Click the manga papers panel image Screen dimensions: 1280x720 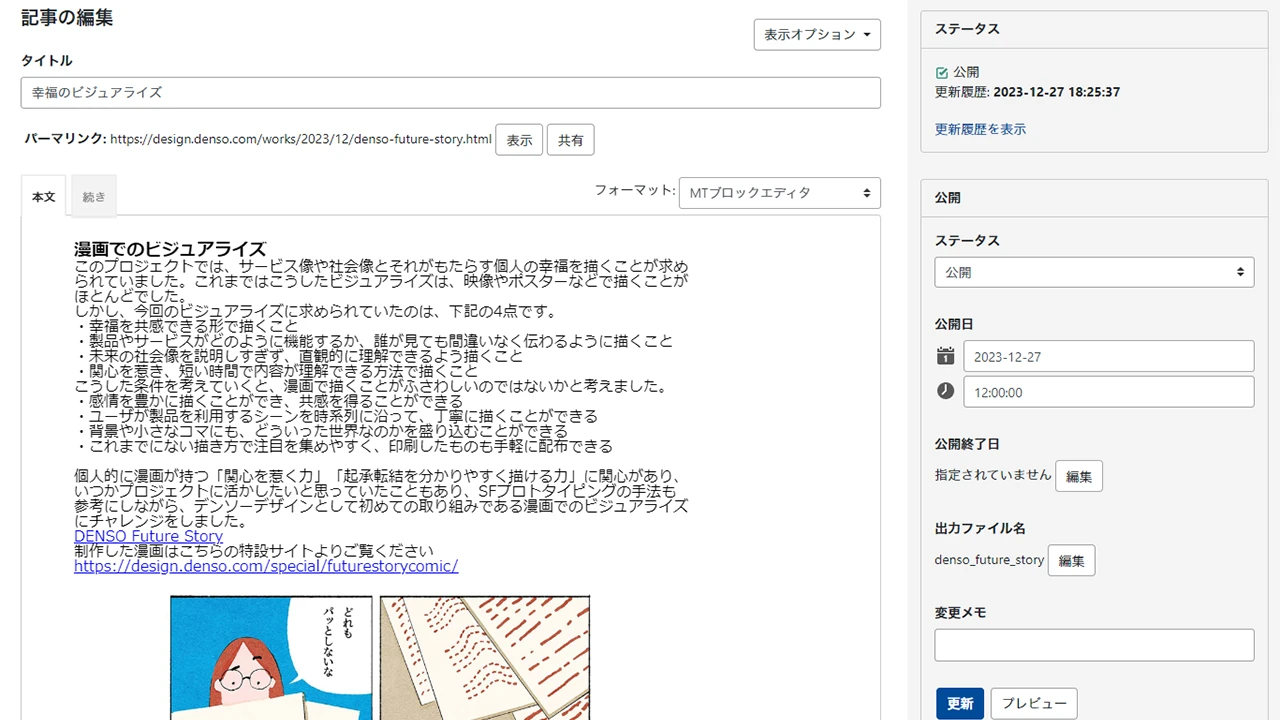(x=485, y=657)
